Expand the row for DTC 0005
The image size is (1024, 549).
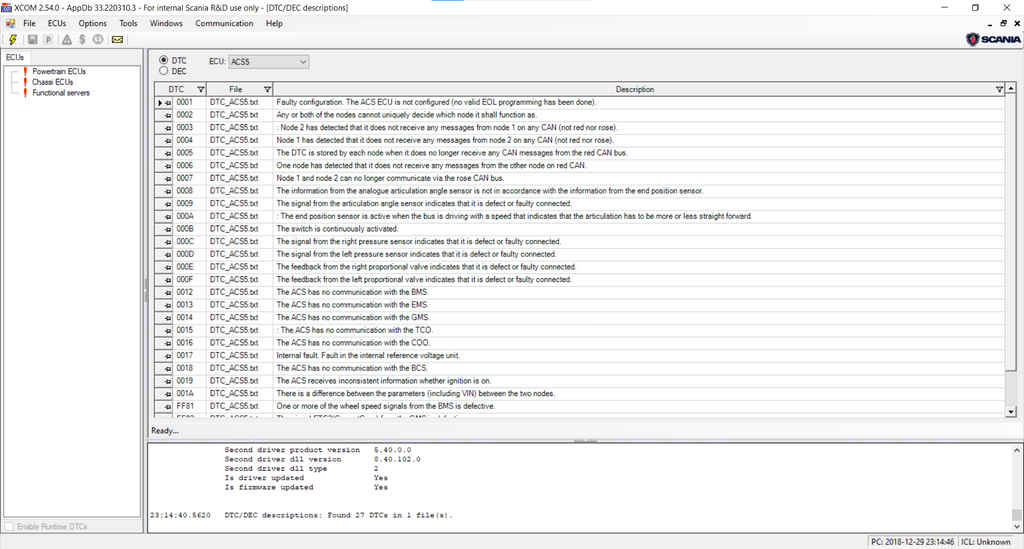tap(168, 153)
